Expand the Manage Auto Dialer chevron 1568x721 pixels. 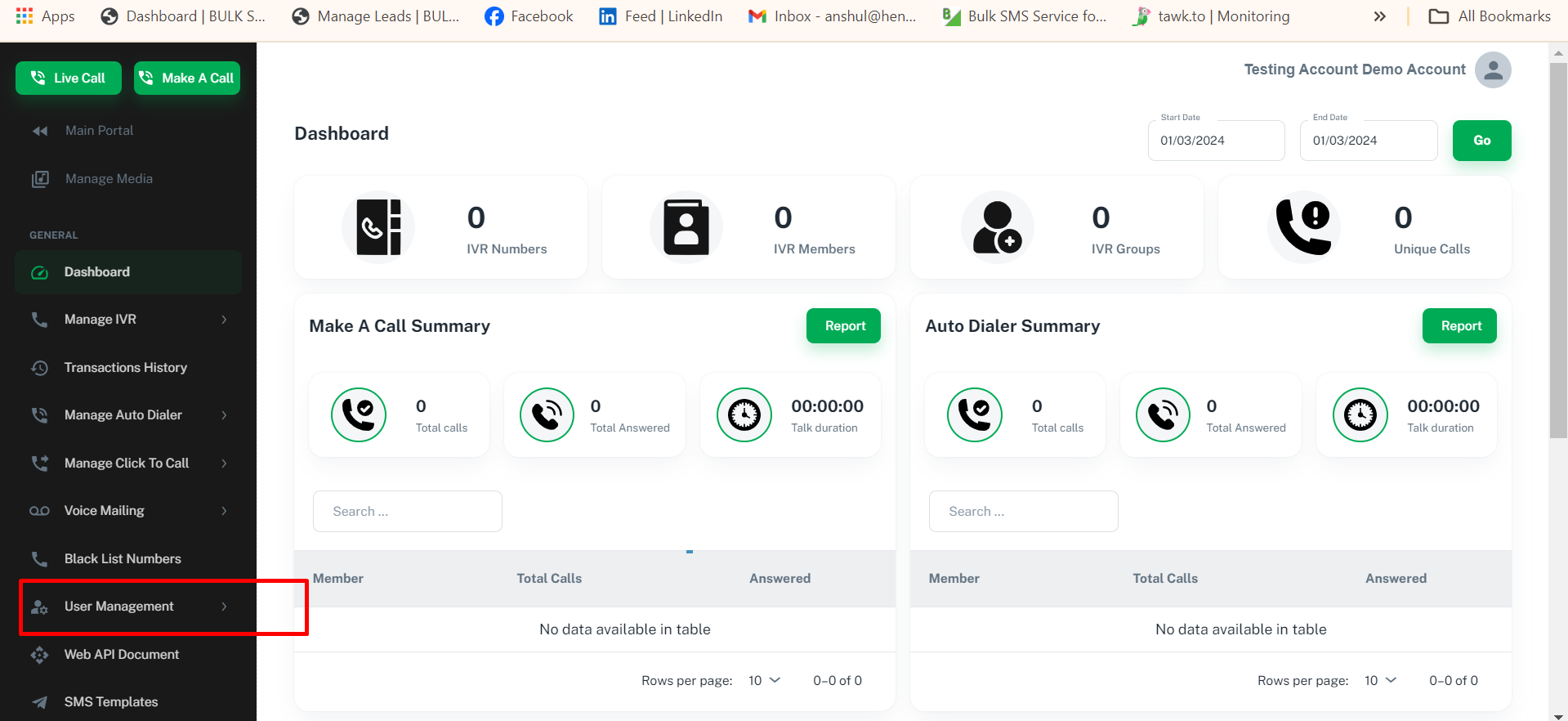224,415
